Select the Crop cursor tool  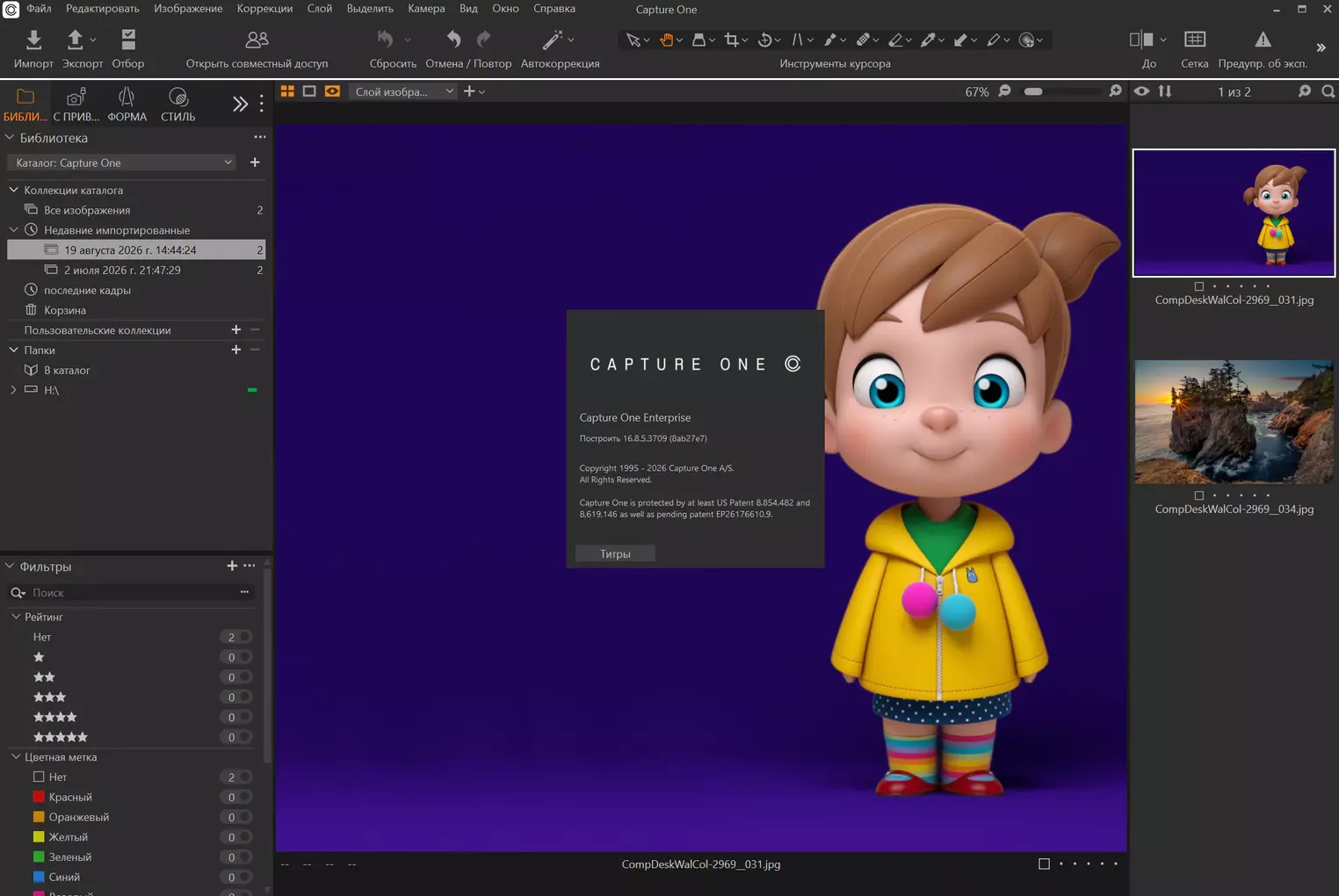pos(731,40)
